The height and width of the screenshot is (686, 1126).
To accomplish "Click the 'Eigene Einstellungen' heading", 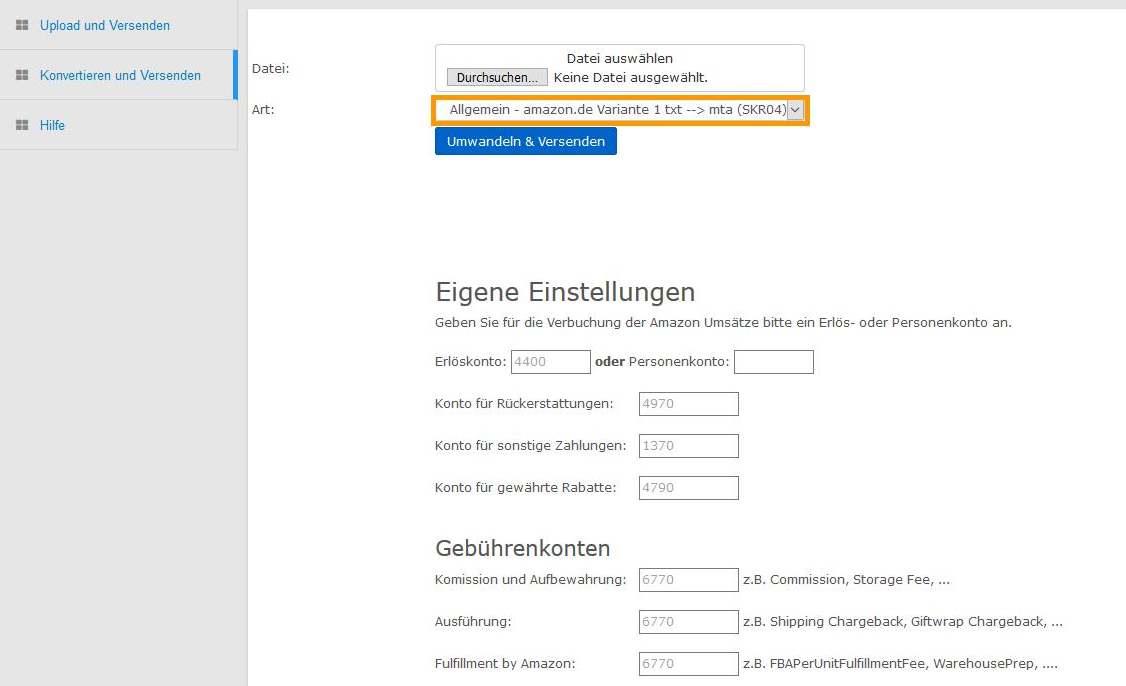I will point(565,292).
